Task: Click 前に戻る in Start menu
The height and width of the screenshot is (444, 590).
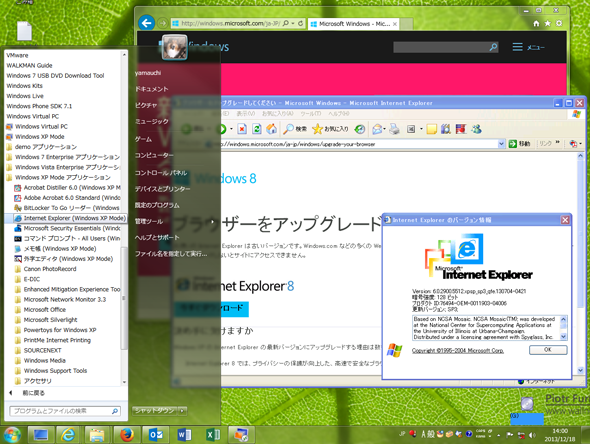Action: [33, 393]
